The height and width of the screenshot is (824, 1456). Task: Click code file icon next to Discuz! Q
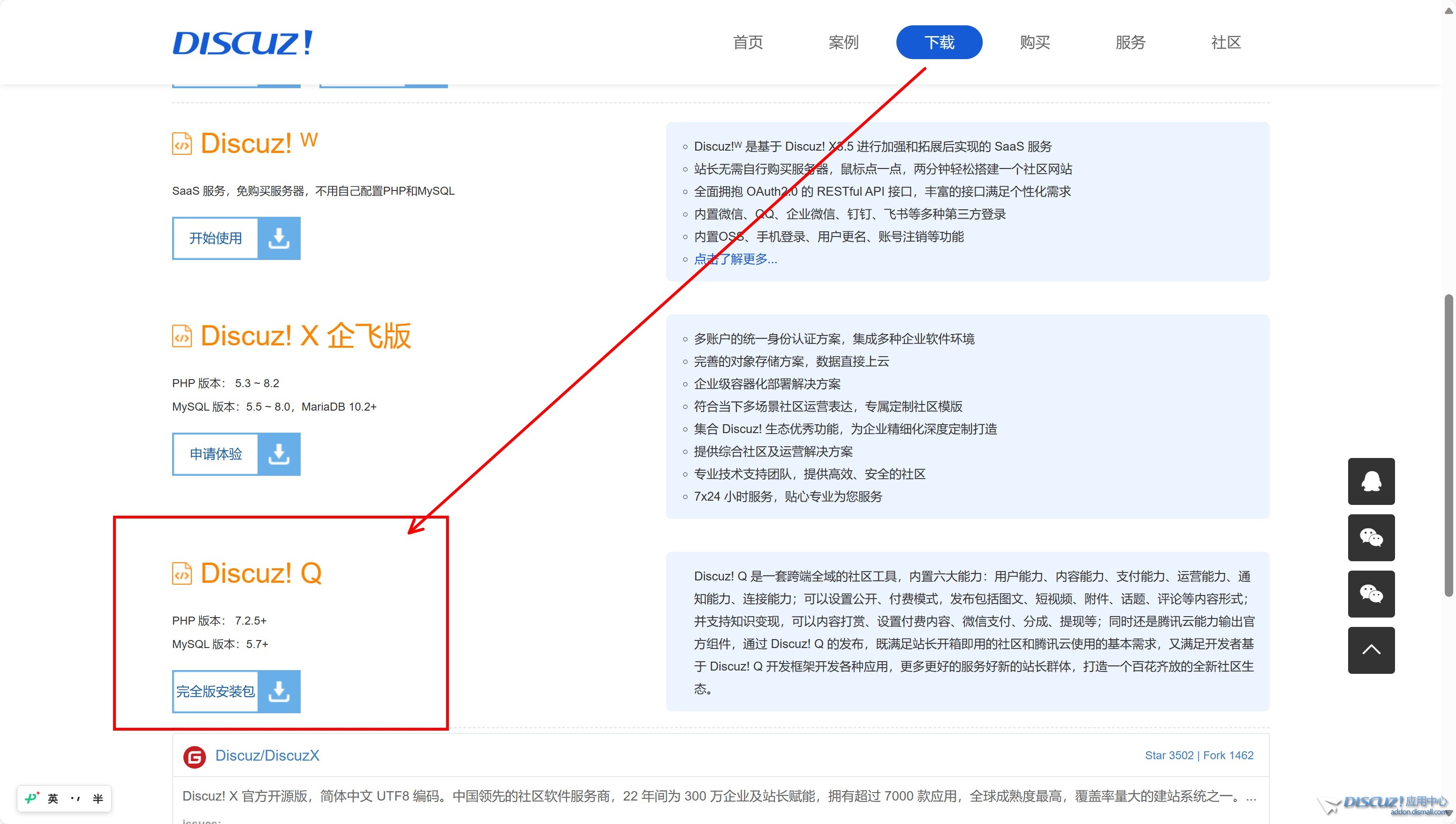coord(182,573)
